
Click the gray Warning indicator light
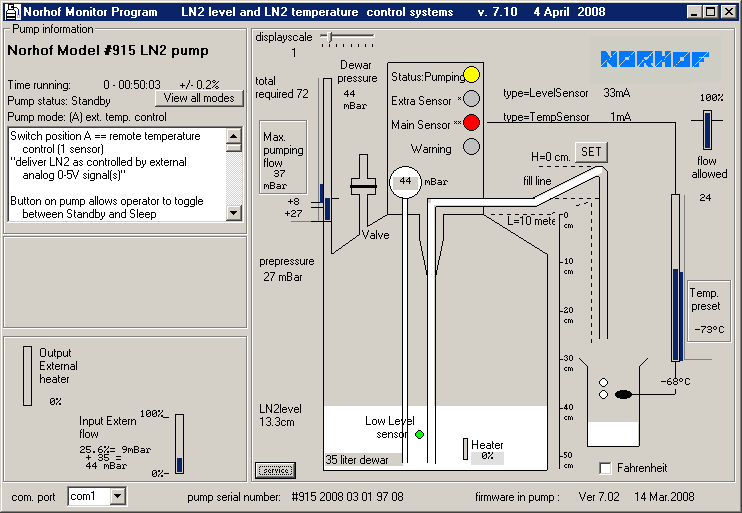coord(471,147)
